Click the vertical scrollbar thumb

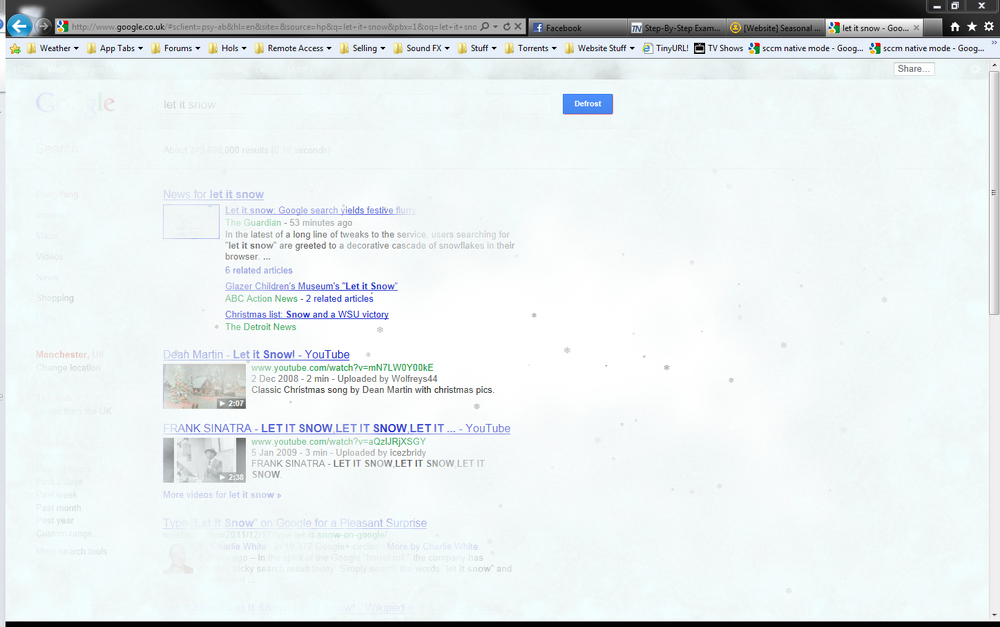coord(994,193)
